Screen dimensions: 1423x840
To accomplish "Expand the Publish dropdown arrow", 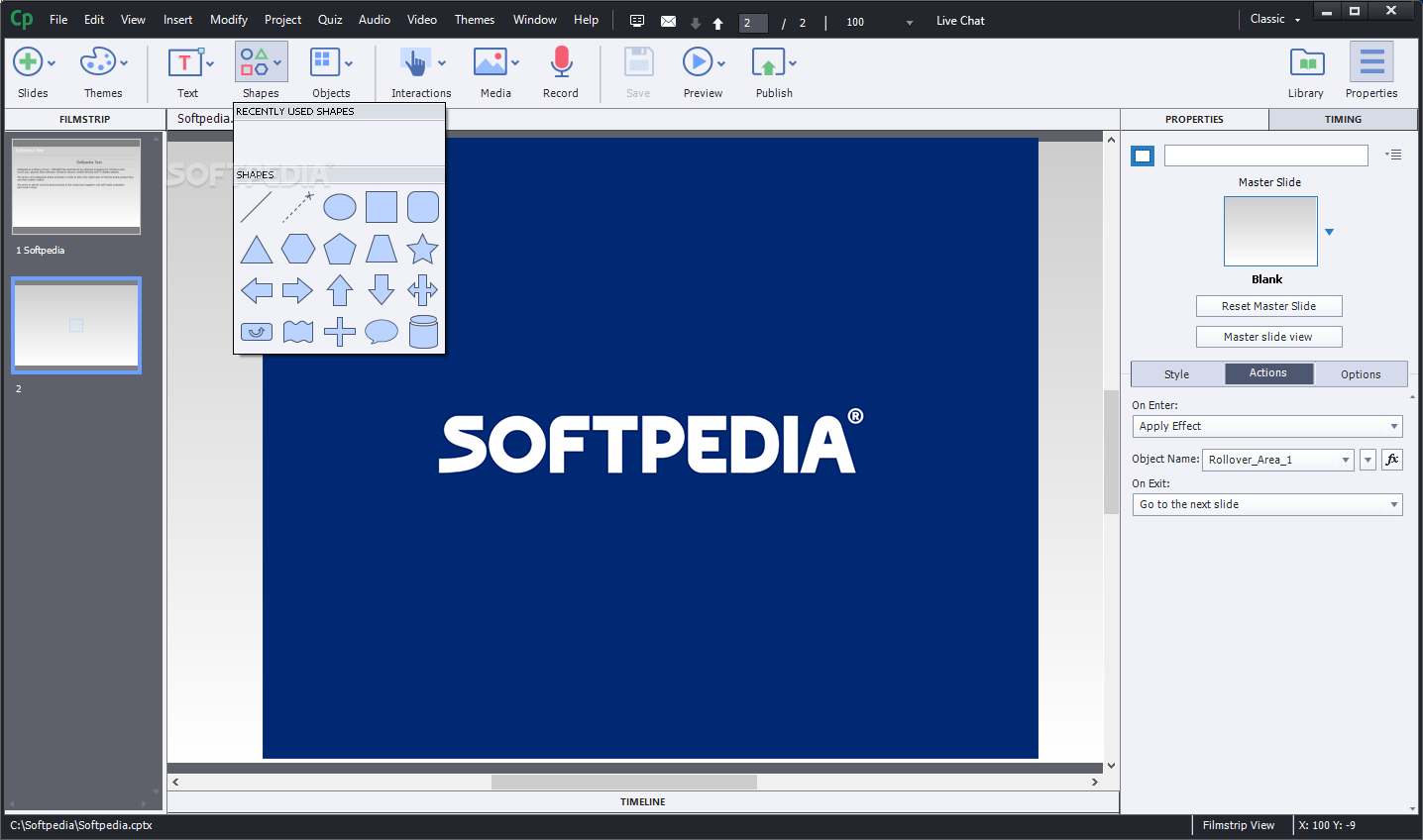I will 793,63.
